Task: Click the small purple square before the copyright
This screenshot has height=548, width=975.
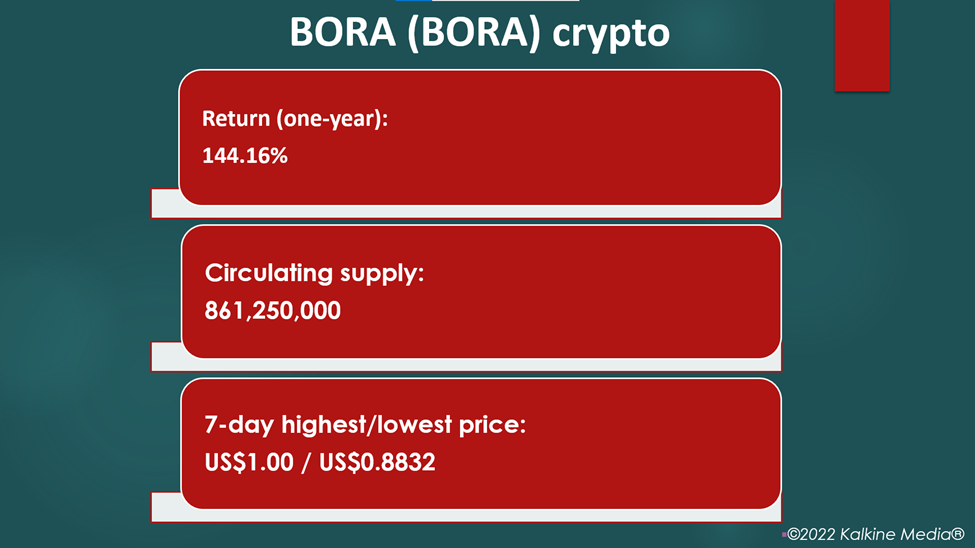Action: (x=784, y=534)
